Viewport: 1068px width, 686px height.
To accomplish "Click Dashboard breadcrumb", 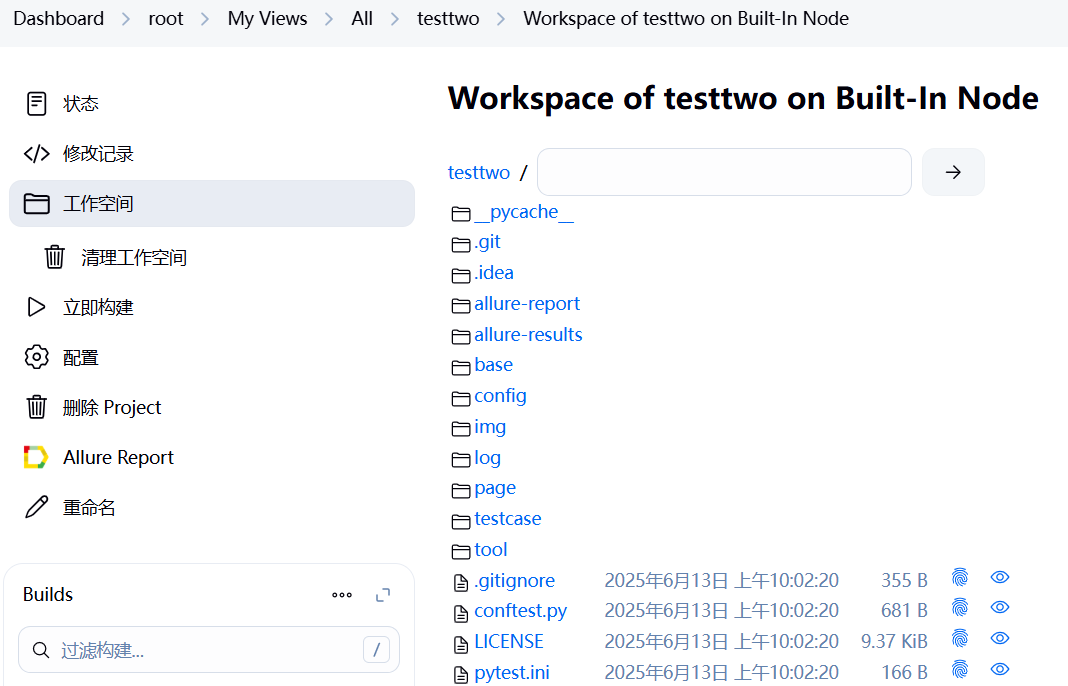I will coord(59,18).
